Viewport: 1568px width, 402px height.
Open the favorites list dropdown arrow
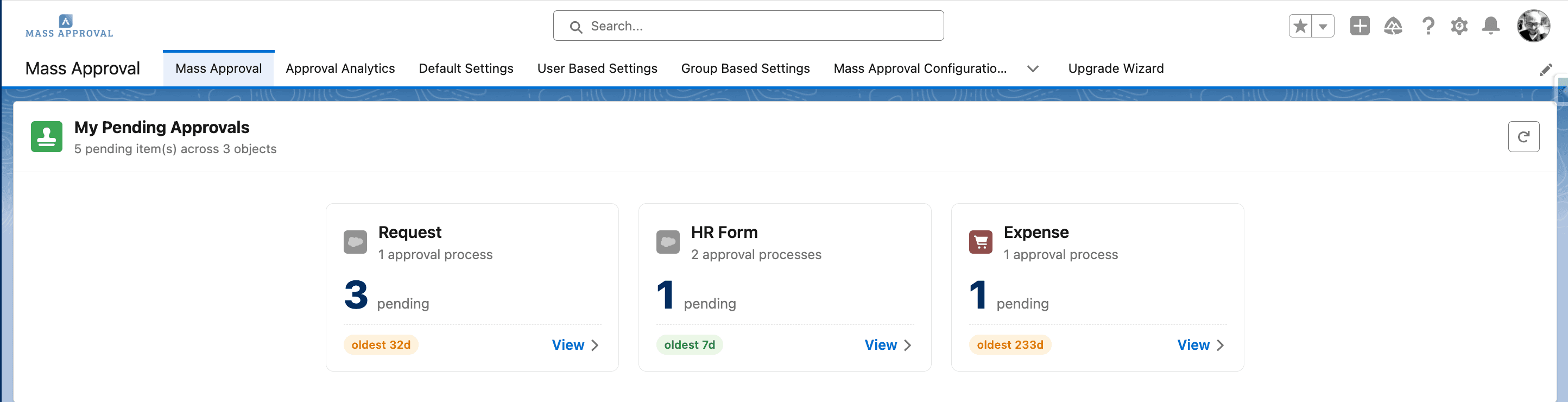tap(1323, 26)
